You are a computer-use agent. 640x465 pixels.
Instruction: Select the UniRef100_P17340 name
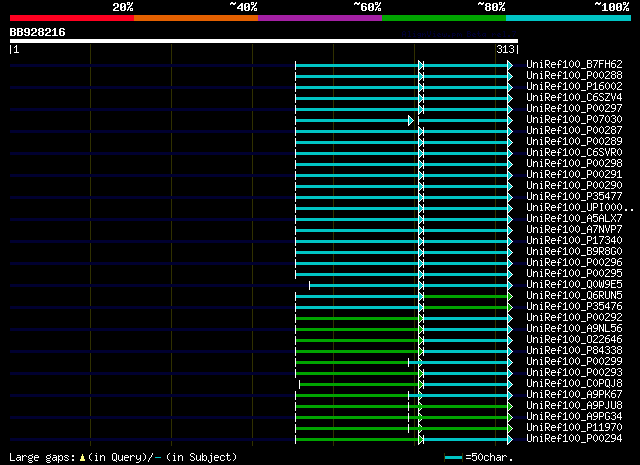574,241
